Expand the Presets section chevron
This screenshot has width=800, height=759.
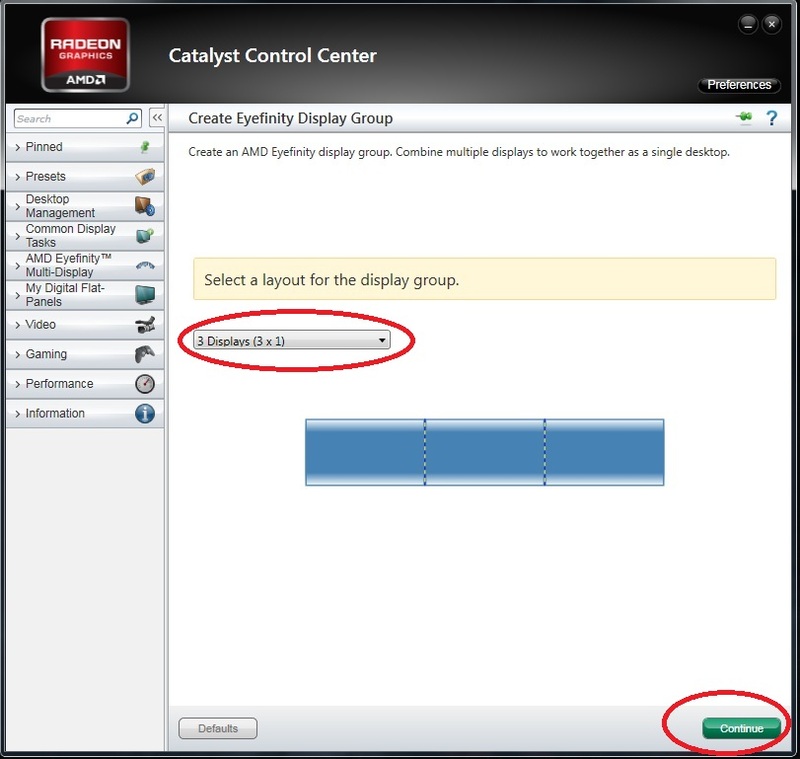pyautogui.click(x=18, y=177)
